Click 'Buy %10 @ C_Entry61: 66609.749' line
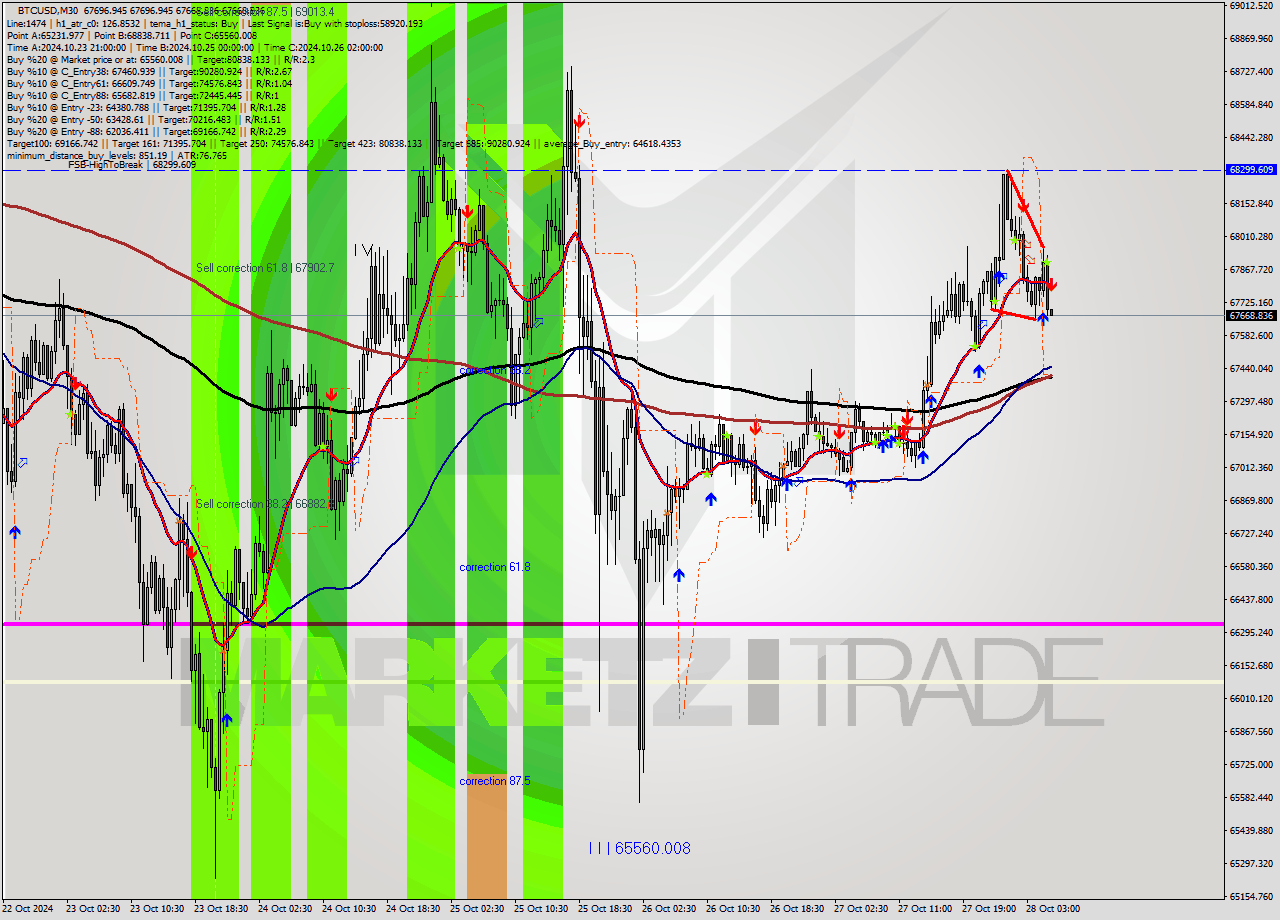This screenshot has width=1280, height=920. click(x=80, y=83)
